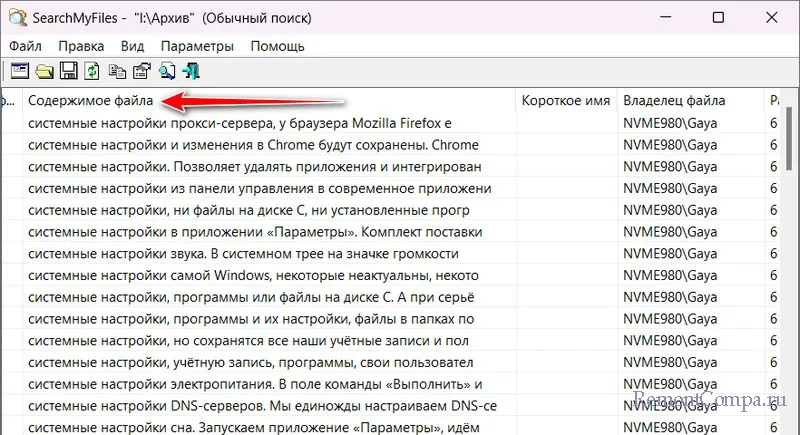Sort by Содержимое файла column header
Image resolution: width=800 pixels, height=435 pixels.
coord(91,101)
